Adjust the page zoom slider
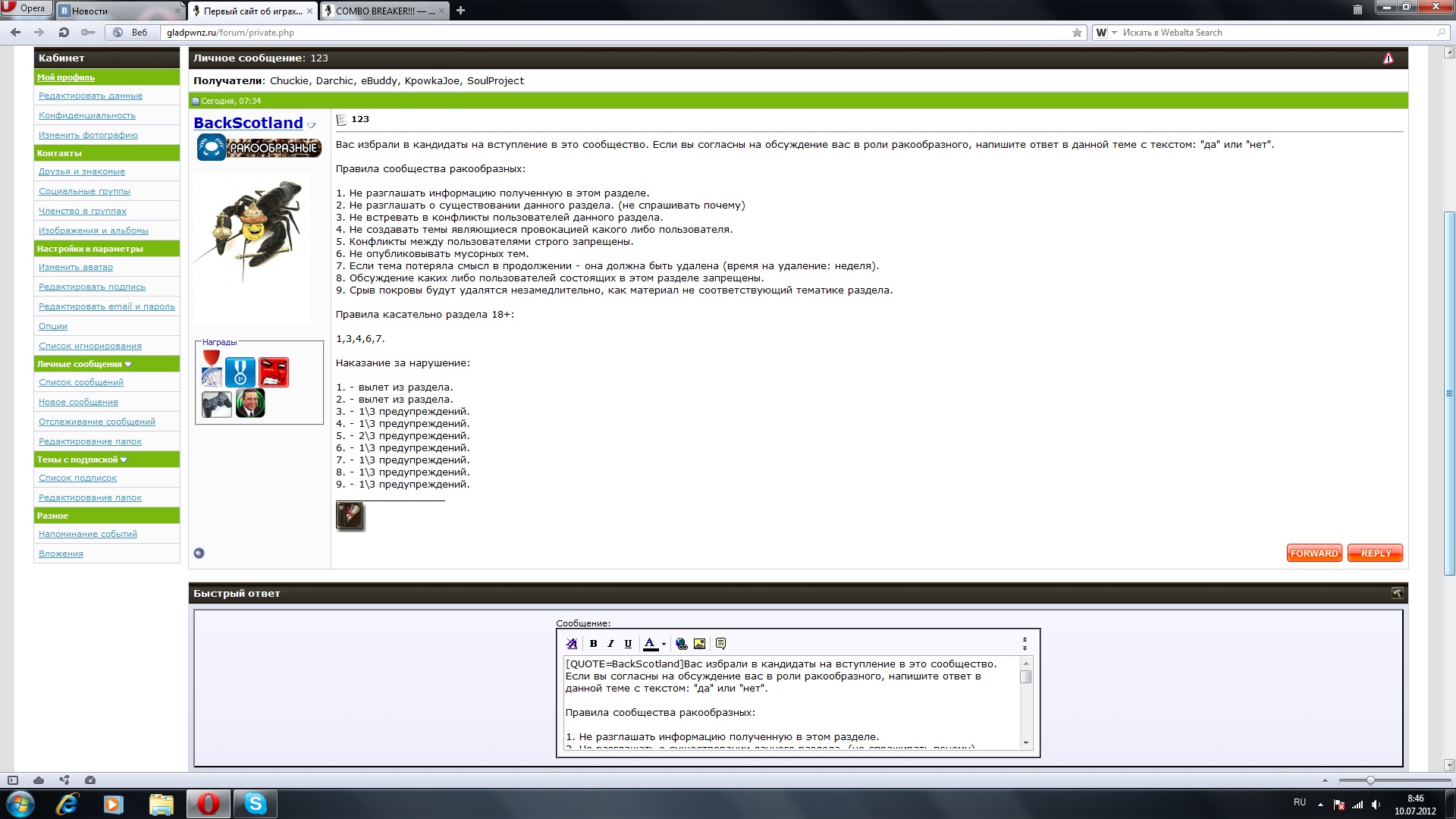The width and height of the screenshot is (1456, 819). pyautogui.click(x=1370, y=780)
